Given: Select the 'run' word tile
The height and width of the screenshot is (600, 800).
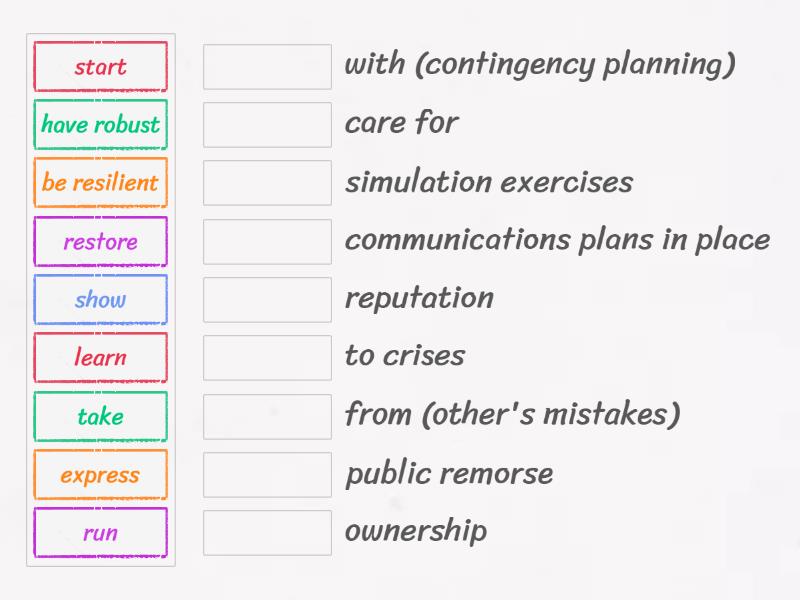Looking at the screenshot, I should coord(100,532).
